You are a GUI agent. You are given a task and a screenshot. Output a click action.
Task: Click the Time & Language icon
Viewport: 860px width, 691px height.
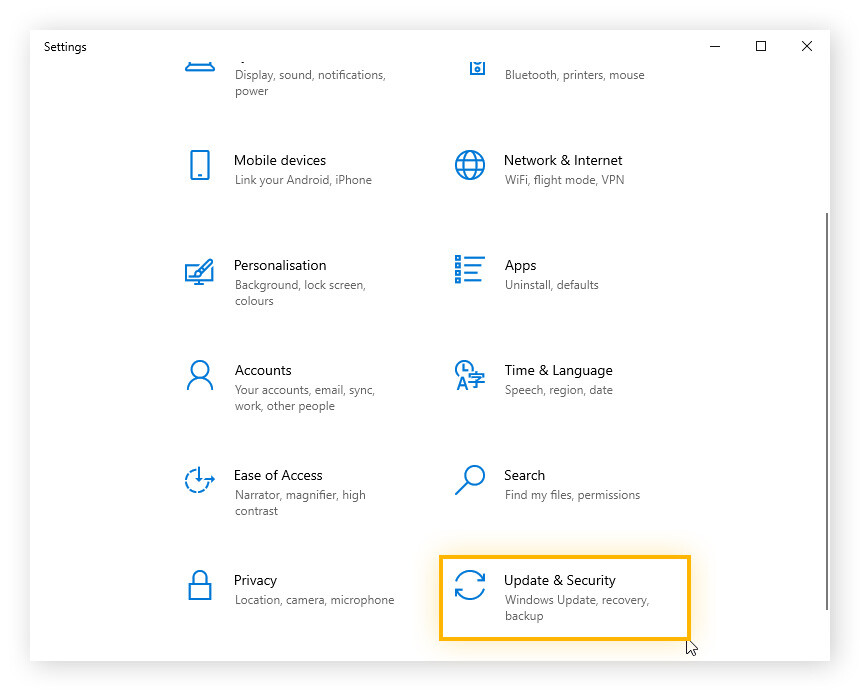click(x=470, y=376)
